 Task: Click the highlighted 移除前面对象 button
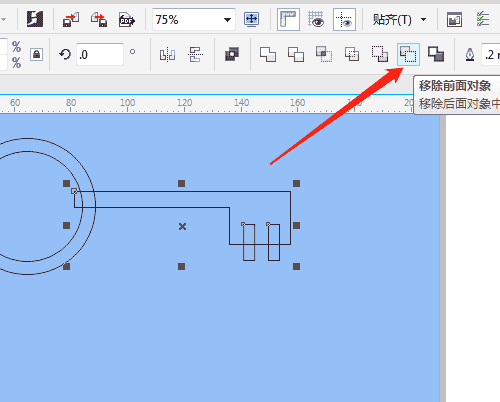pos(408,54)
